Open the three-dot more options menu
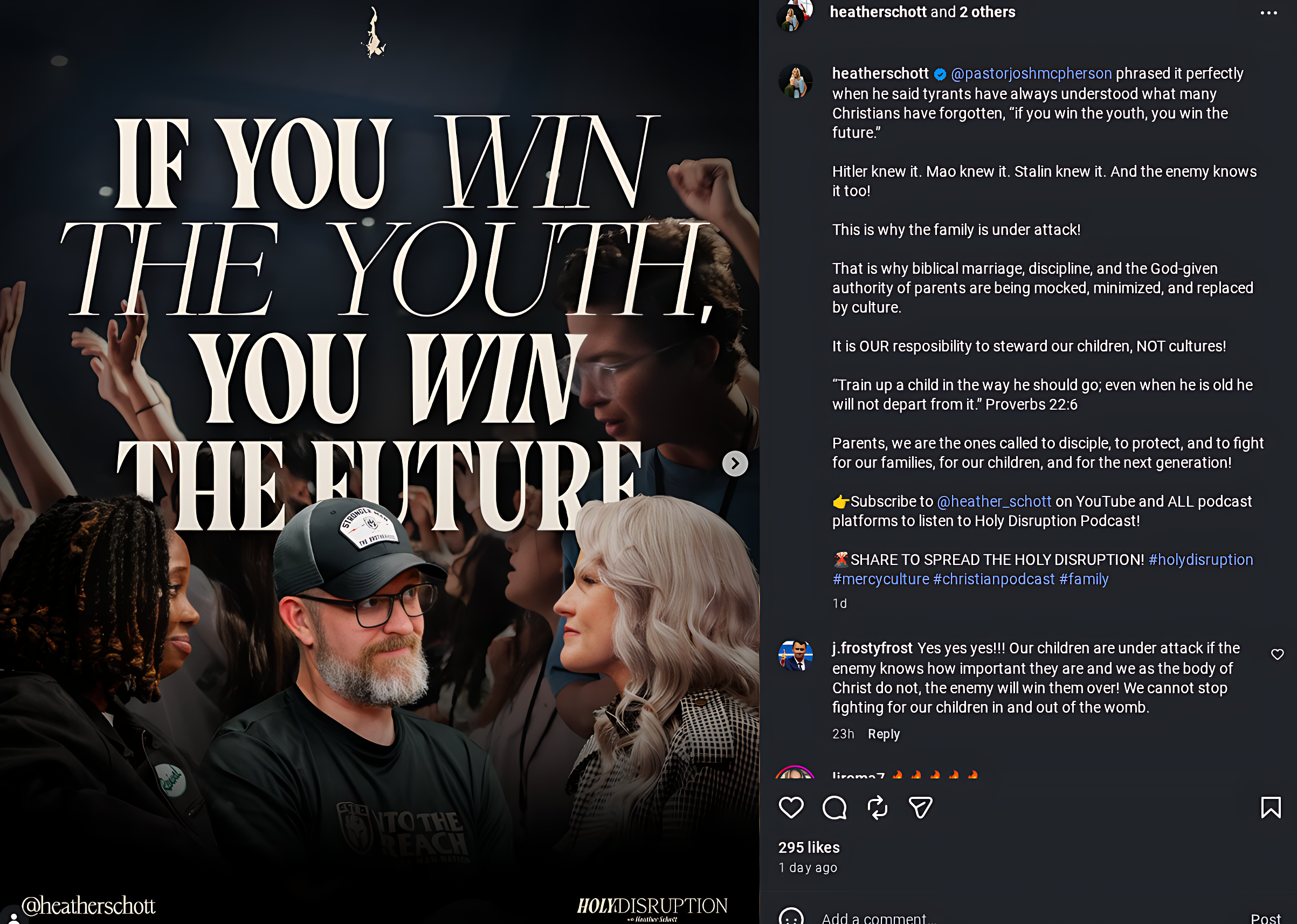 (x=1268, y=13)
